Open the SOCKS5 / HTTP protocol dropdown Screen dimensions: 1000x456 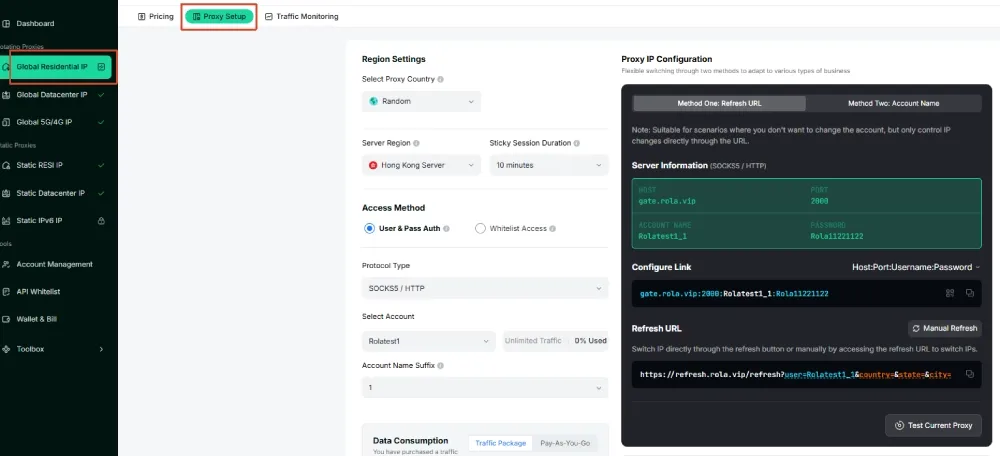point(485,288)
